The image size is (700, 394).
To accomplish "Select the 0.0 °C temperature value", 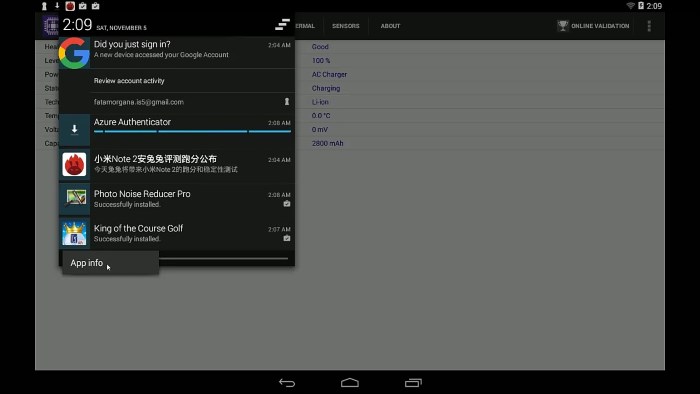I will pyautogui.click(x=321, y=116).
